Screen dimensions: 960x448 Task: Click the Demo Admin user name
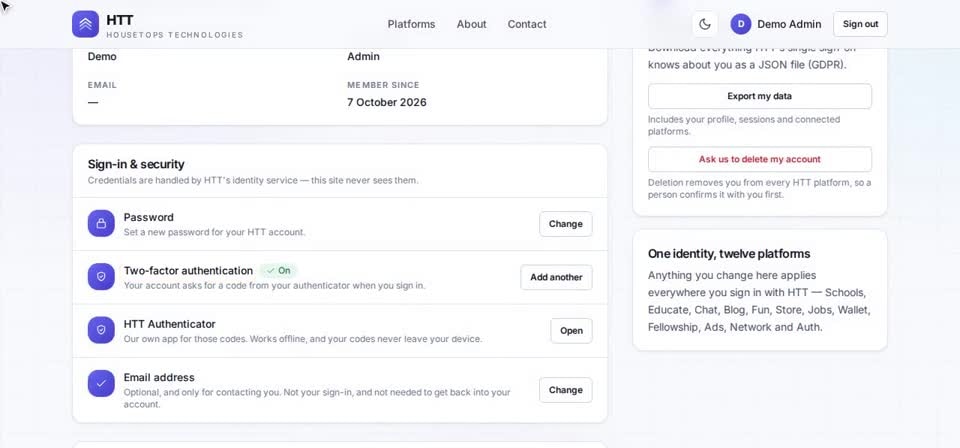[x=789, y=24]
